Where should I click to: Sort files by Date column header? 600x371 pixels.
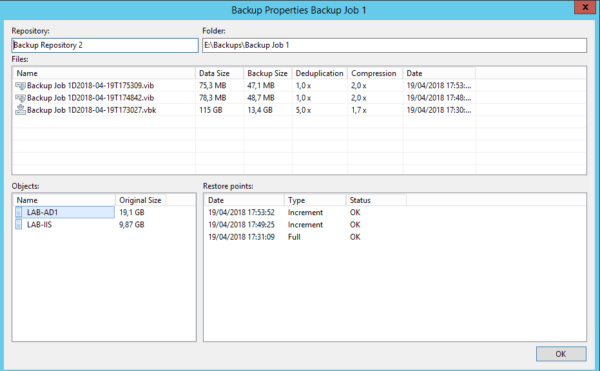tap(439, 73)
